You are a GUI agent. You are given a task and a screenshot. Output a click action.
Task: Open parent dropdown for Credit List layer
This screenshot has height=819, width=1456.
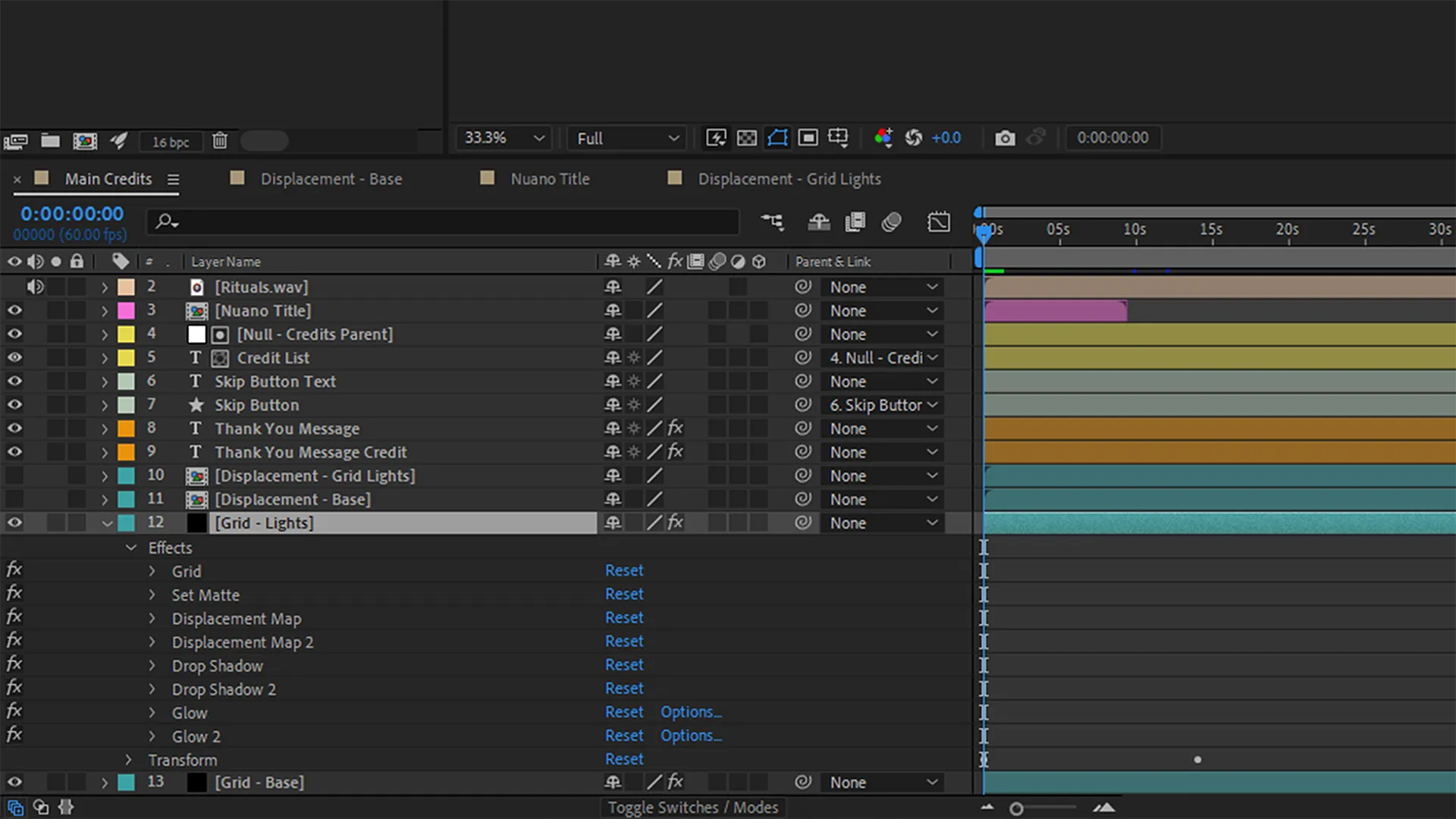(883, 358)
